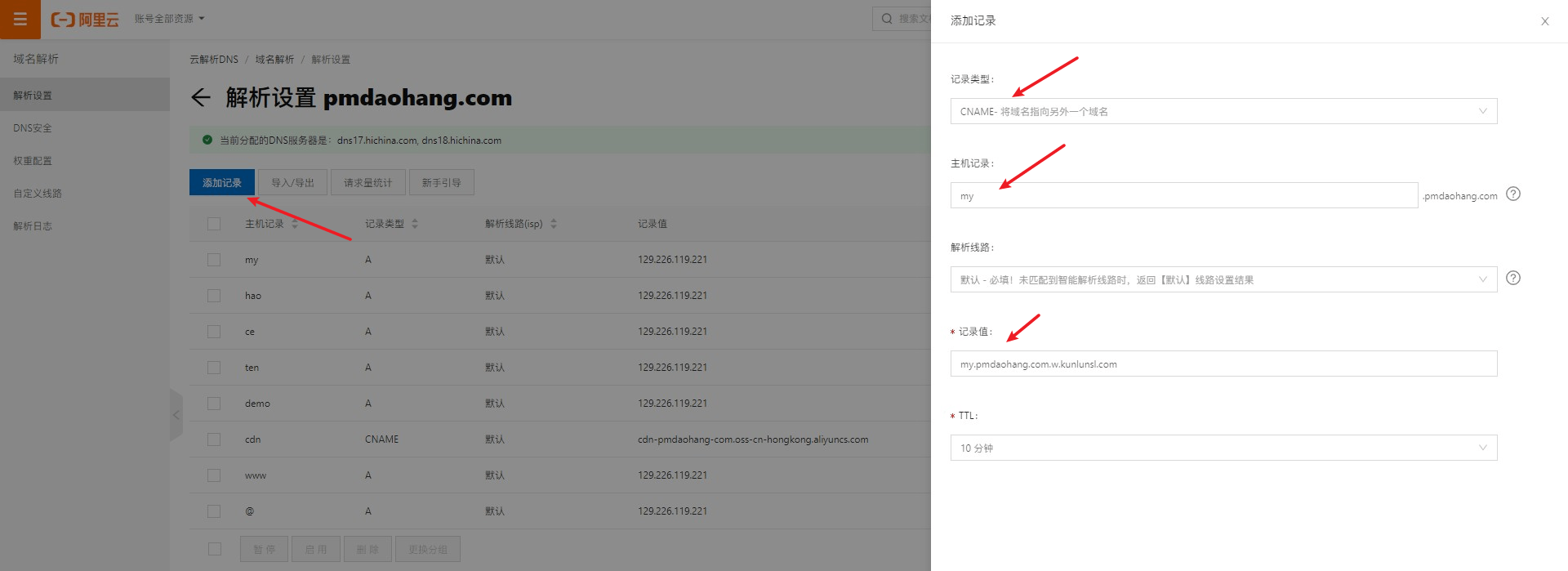The width and height of the screenshot is (1568, 571).
Task: Open the TTL 10 minutes dropdown
Action: [x=1223, y=448]
